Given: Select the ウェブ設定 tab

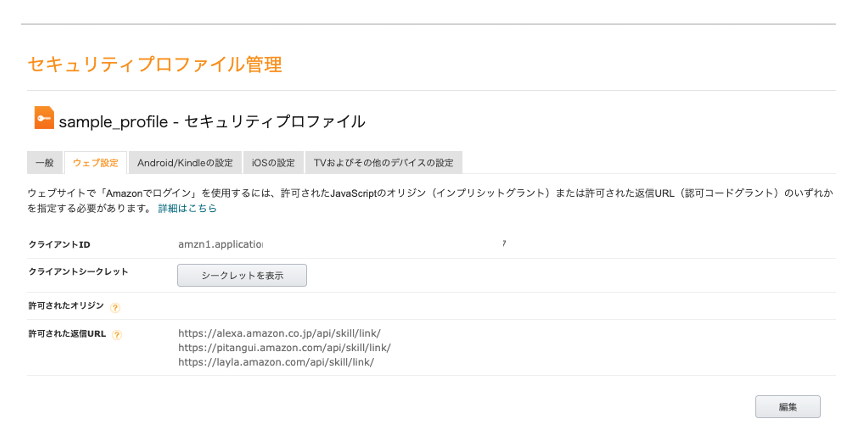Looking at the screenshot, I should (x=95, y=163).
